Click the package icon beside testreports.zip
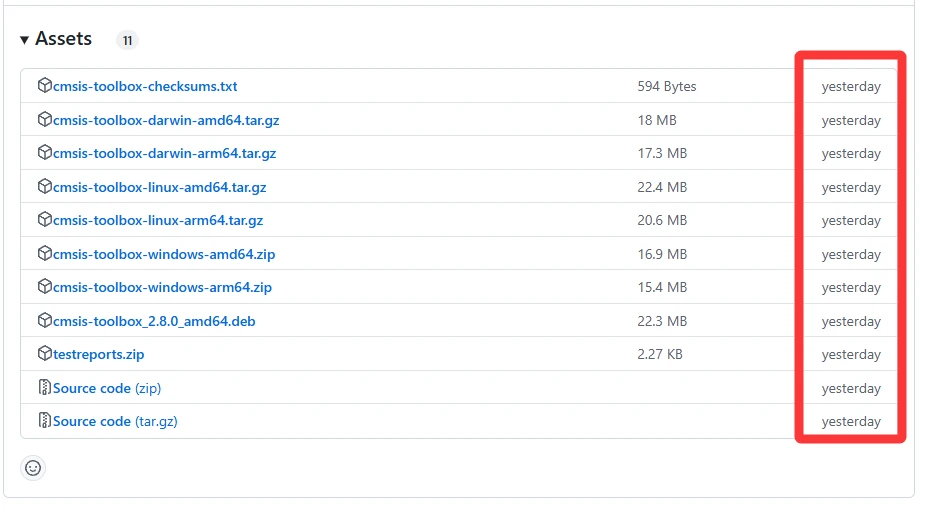The image size is (926, 511). click(44, 354)
